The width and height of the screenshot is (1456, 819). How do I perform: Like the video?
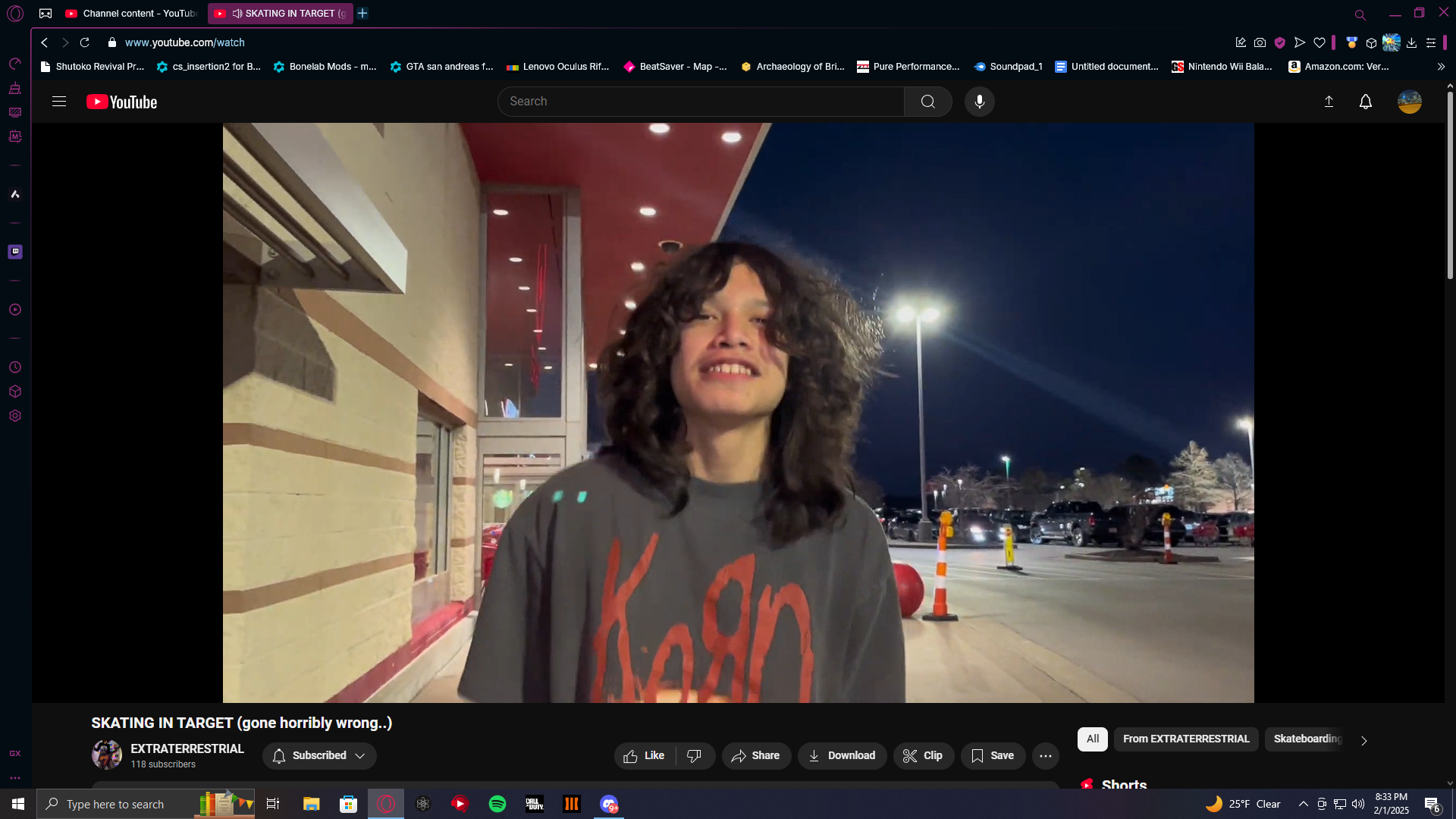coord(645,756)
